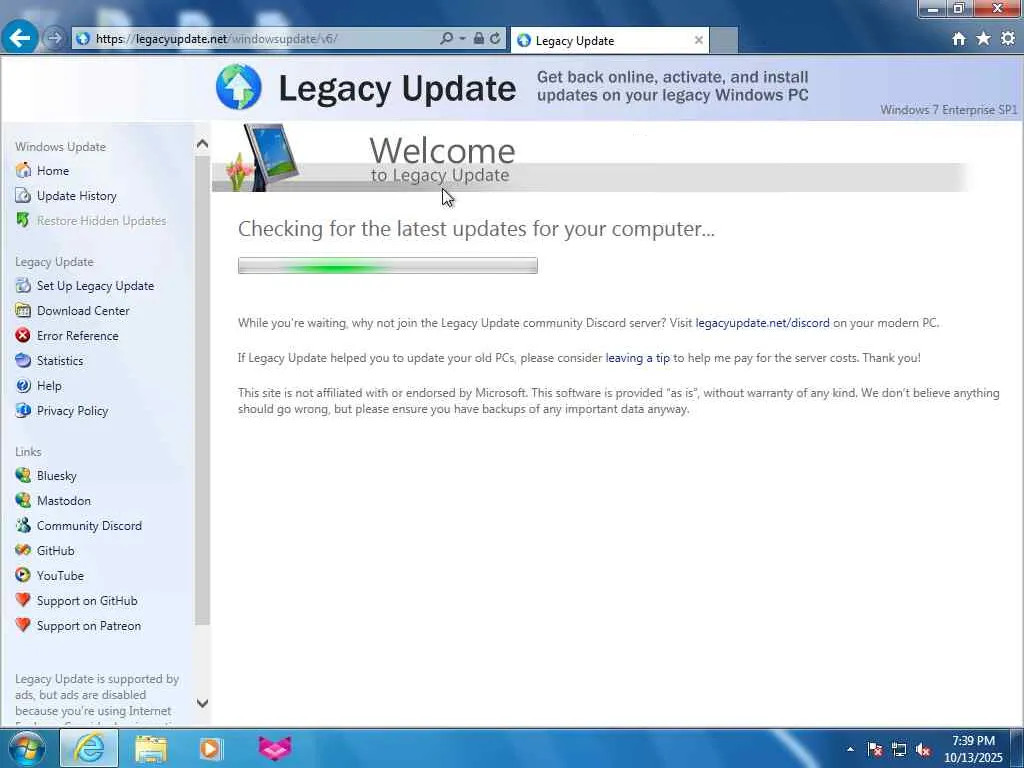1024x768 pixels.
Task: Click the Mastodon icon in Links
Action: pos(24,500)
